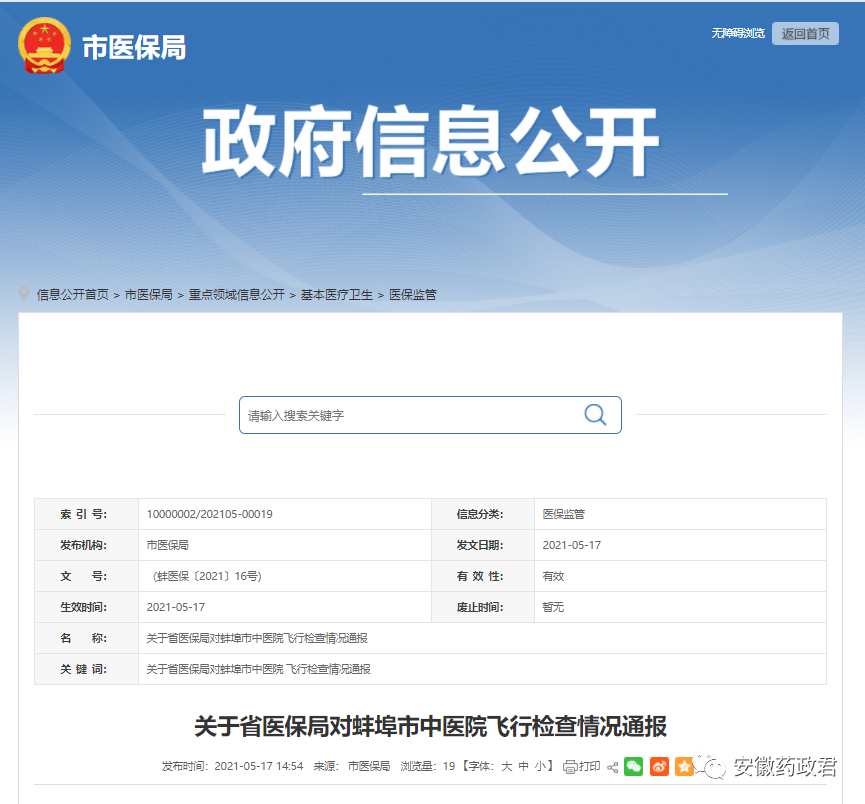
Task: Open 重点领域信息公开 breadcrumb item
Action: coord(236,295)
